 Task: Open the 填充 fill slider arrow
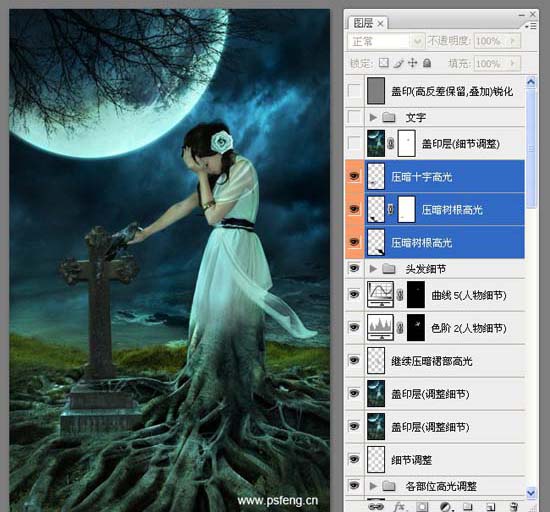coord(513,63)
